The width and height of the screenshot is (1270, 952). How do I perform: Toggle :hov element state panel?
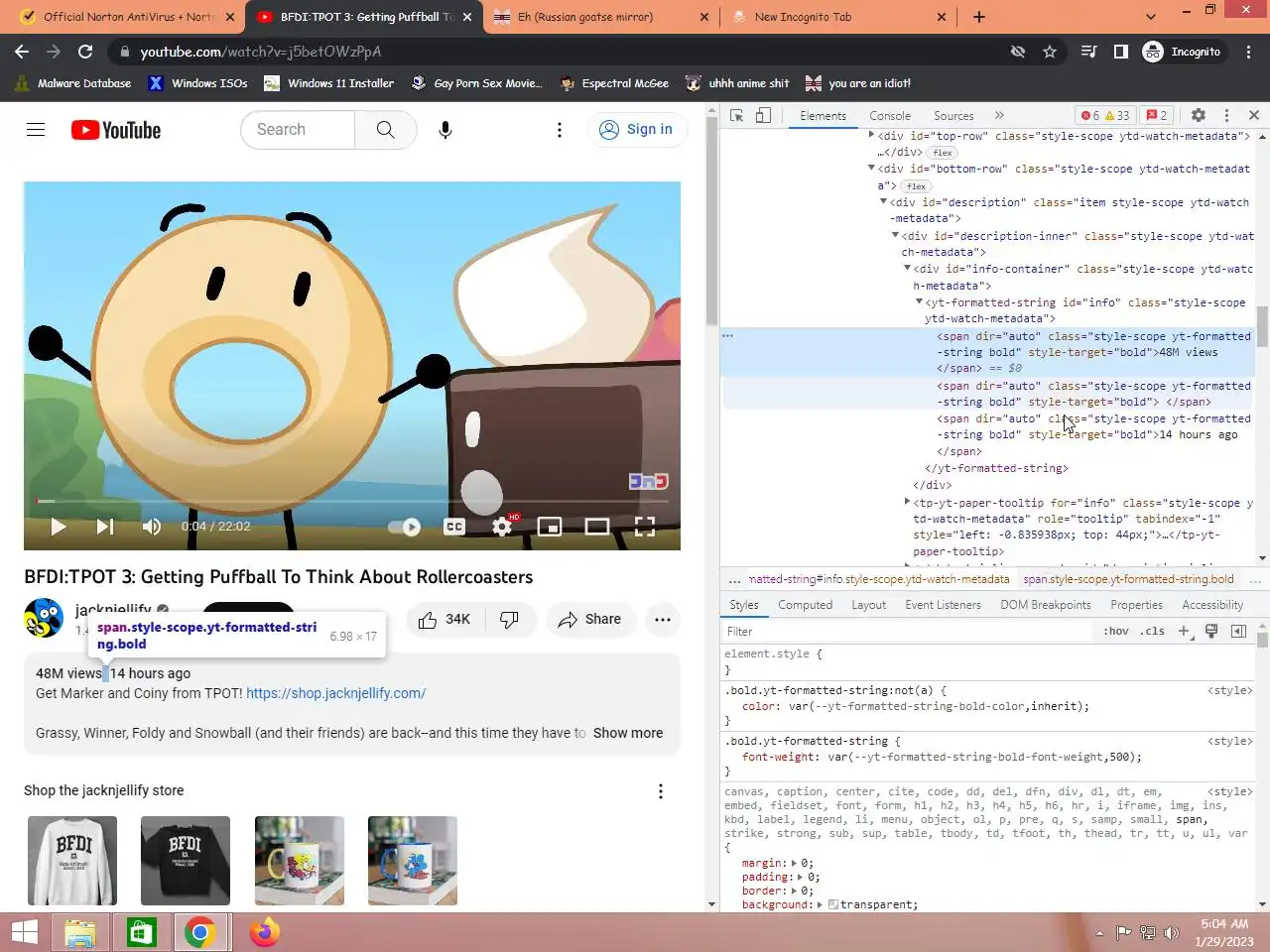[x=1116, y=632]
